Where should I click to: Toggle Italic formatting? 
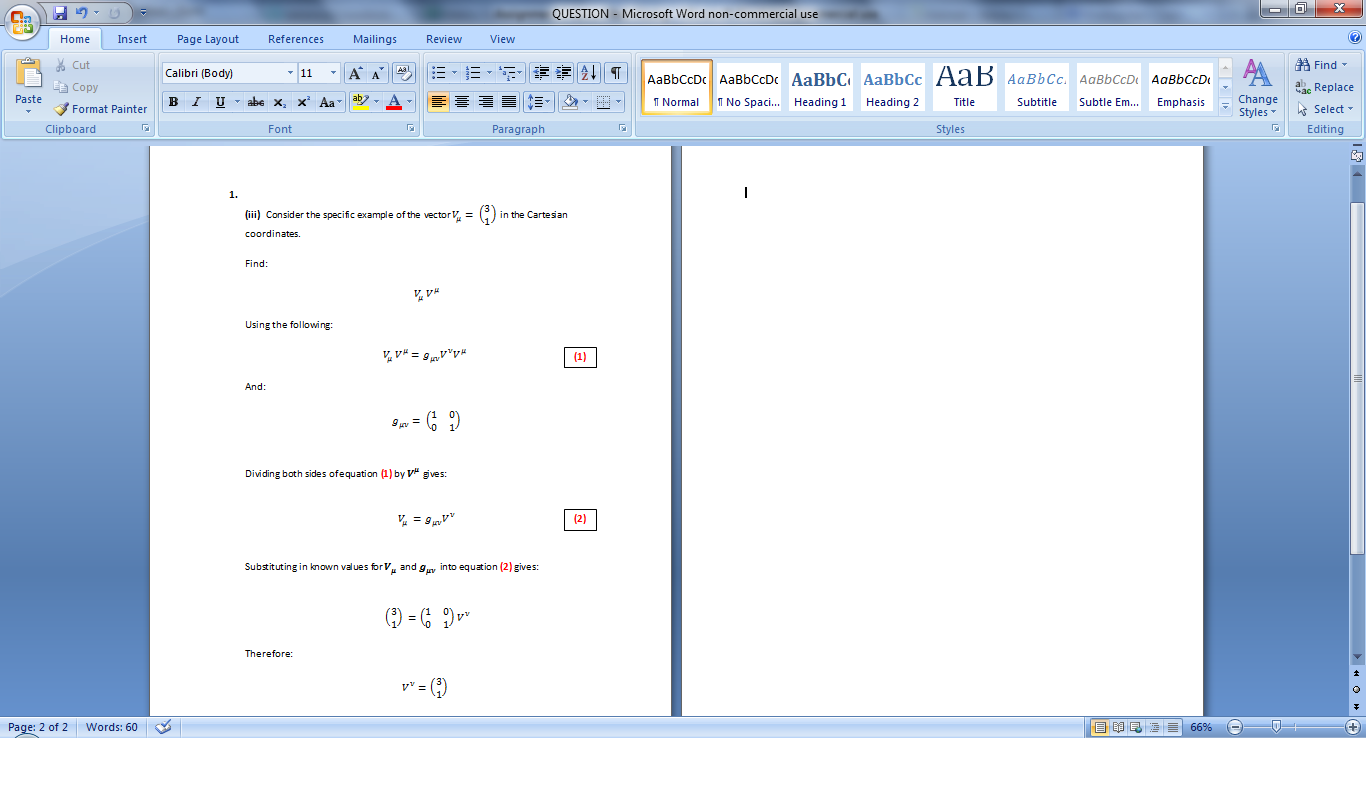196,102
